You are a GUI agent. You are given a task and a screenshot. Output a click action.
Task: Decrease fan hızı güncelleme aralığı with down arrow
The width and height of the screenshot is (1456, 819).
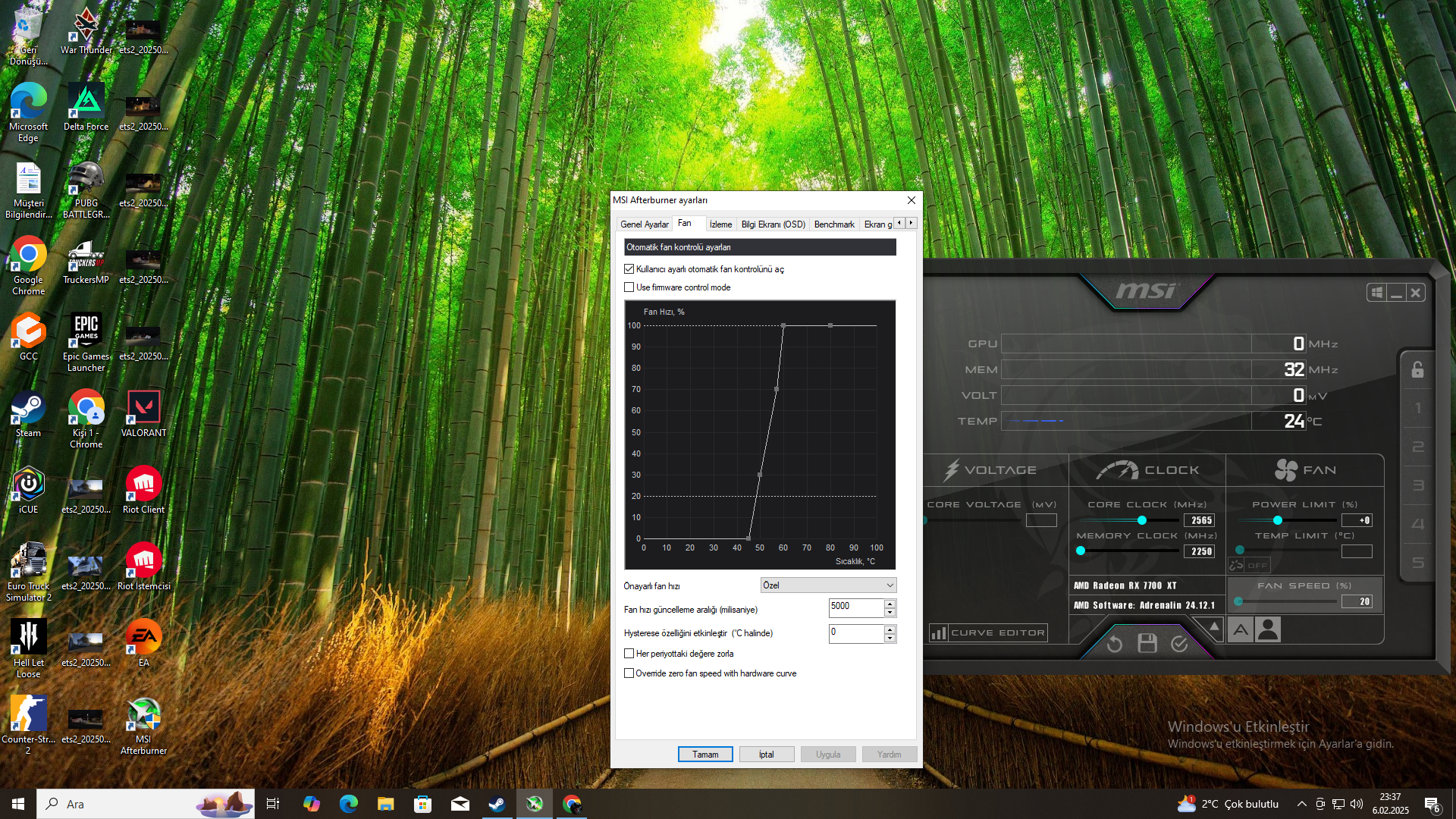[x=890, y=613]
